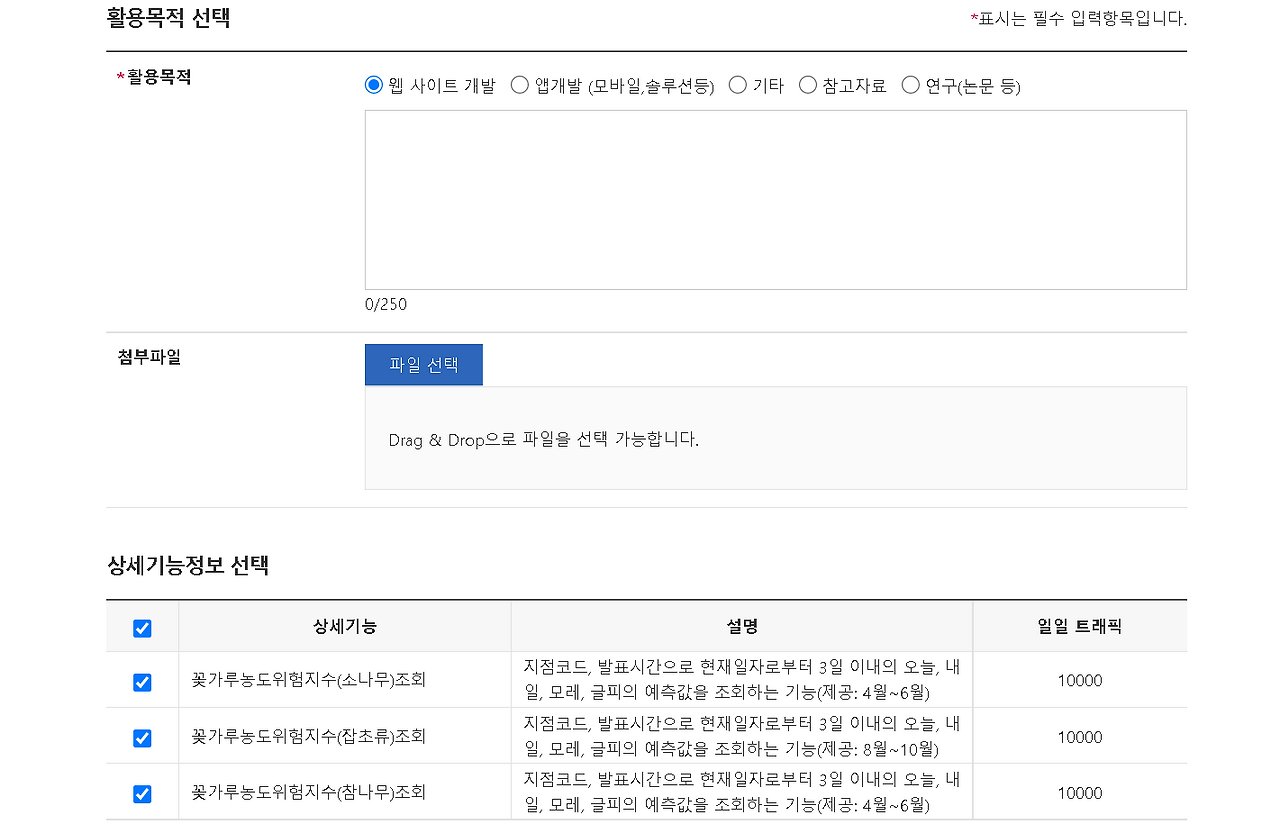Select the 웹 사이트 개발 radio button
Screen dimensions: 1280x824
(x=373, y=85)
